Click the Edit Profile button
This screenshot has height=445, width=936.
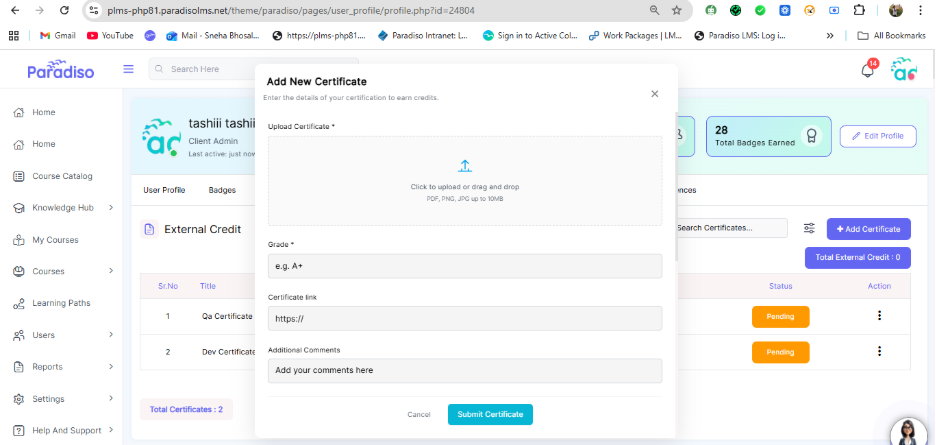click(x=877, y=136)
